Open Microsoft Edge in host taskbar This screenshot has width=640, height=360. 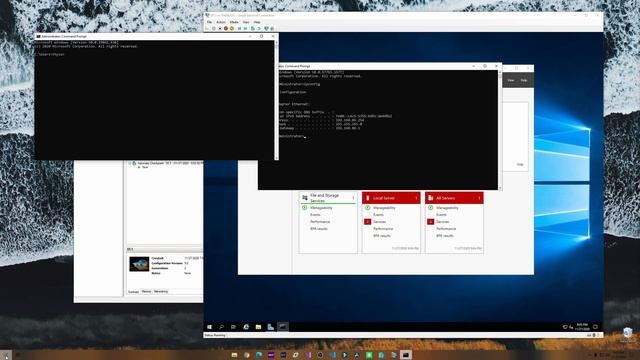(x=259, y=355)
